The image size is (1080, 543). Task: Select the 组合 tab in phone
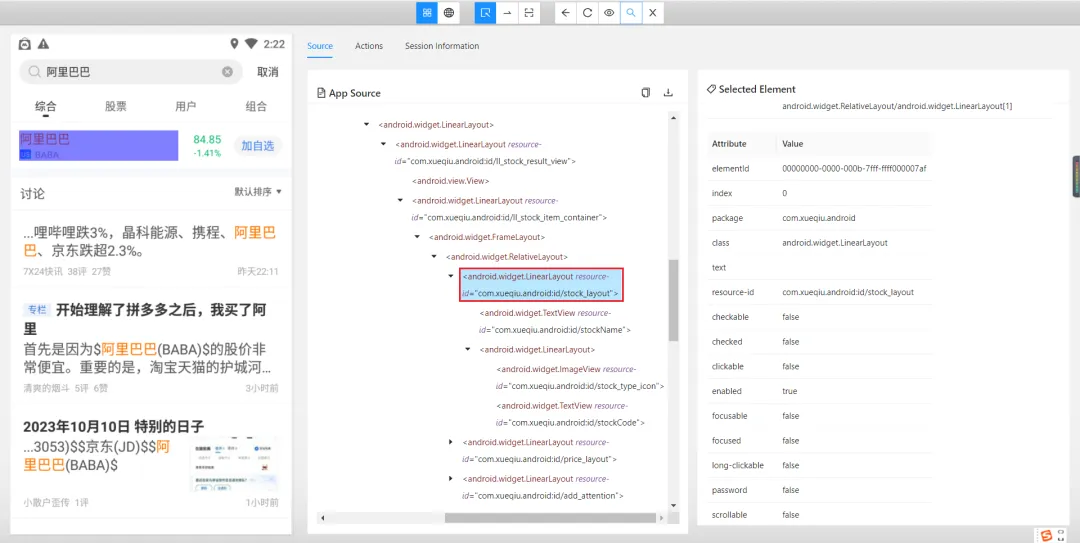[x=256, y=106]
